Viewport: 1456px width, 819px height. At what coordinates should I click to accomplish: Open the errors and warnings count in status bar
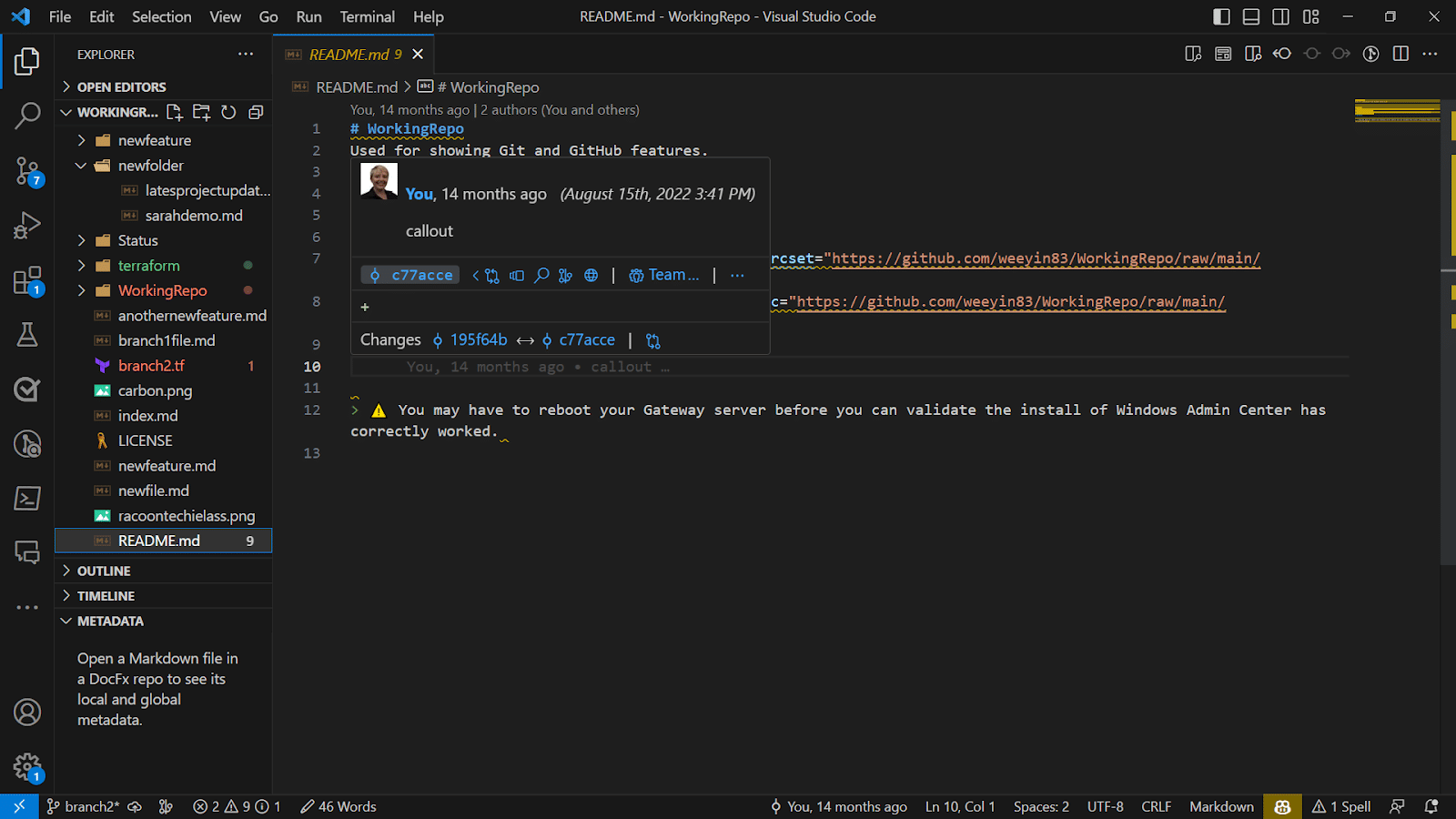click(237, 806)
